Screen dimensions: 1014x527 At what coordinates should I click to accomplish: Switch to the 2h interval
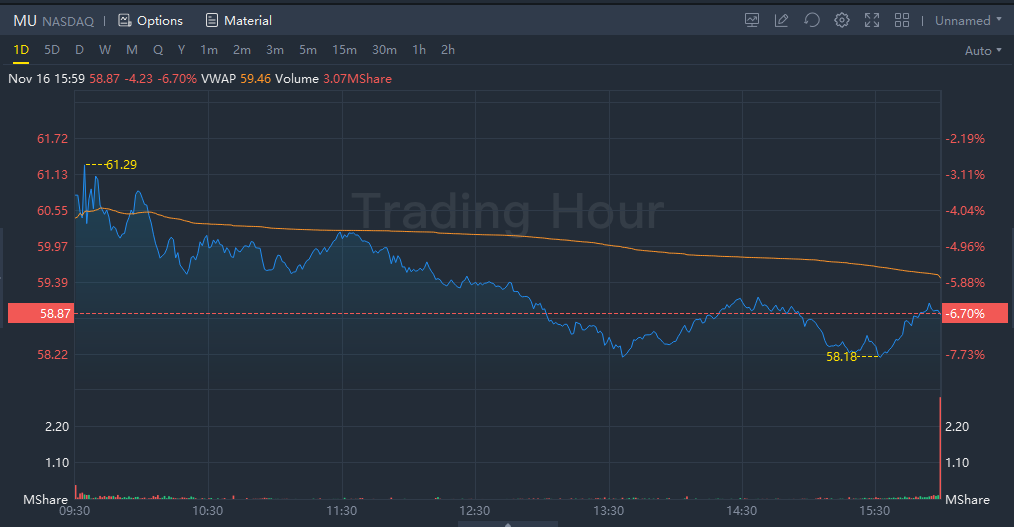pyautogui.click(x=448, y=50)
